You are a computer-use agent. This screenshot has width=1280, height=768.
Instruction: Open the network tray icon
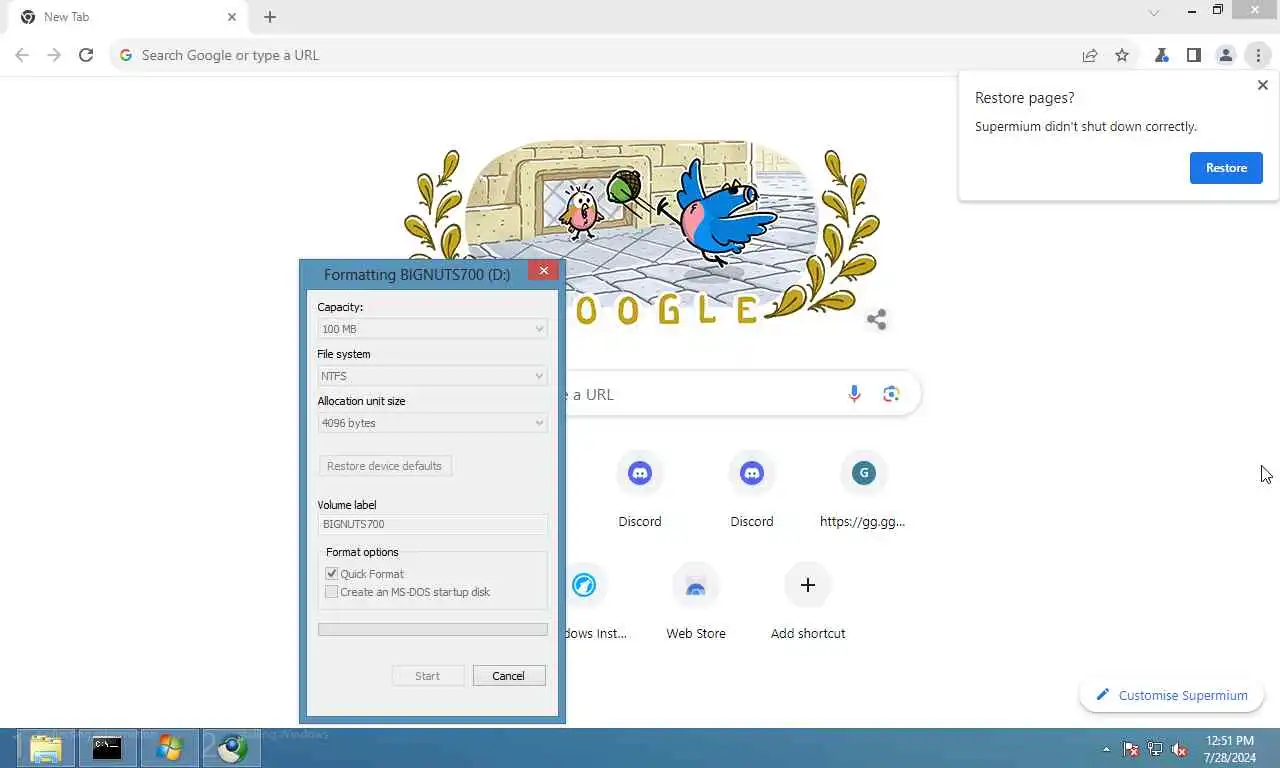coord(1155,749)
